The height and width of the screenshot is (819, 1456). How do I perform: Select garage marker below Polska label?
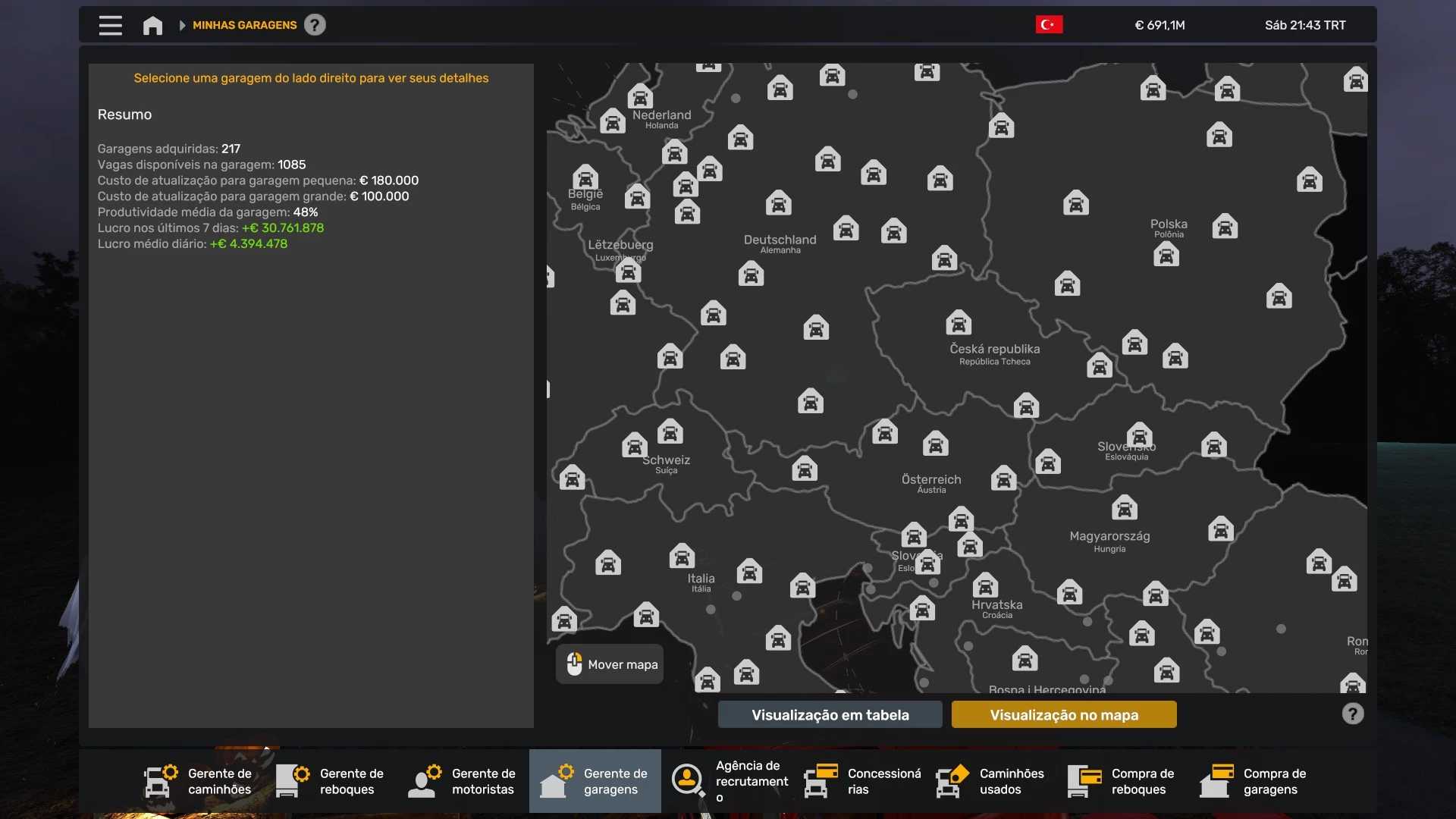click(1166, 255)
